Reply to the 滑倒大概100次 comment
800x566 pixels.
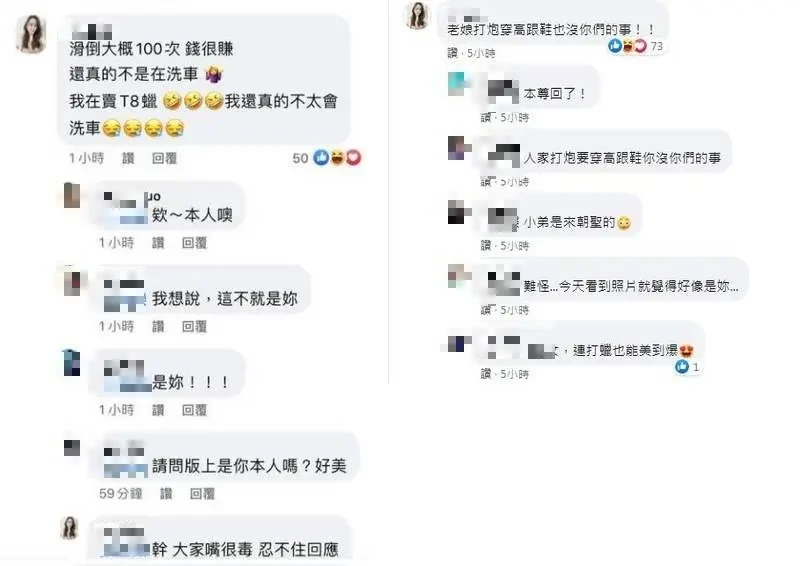click(164, 158)
